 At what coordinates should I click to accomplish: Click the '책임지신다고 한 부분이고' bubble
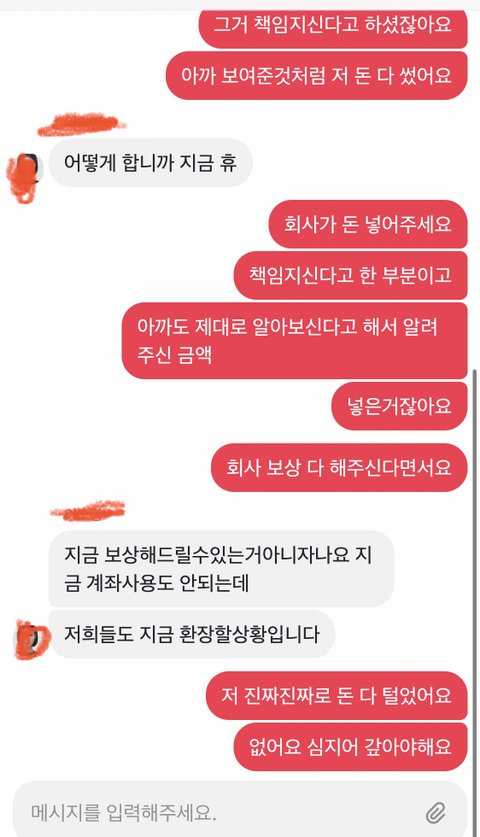click(351, 275)
